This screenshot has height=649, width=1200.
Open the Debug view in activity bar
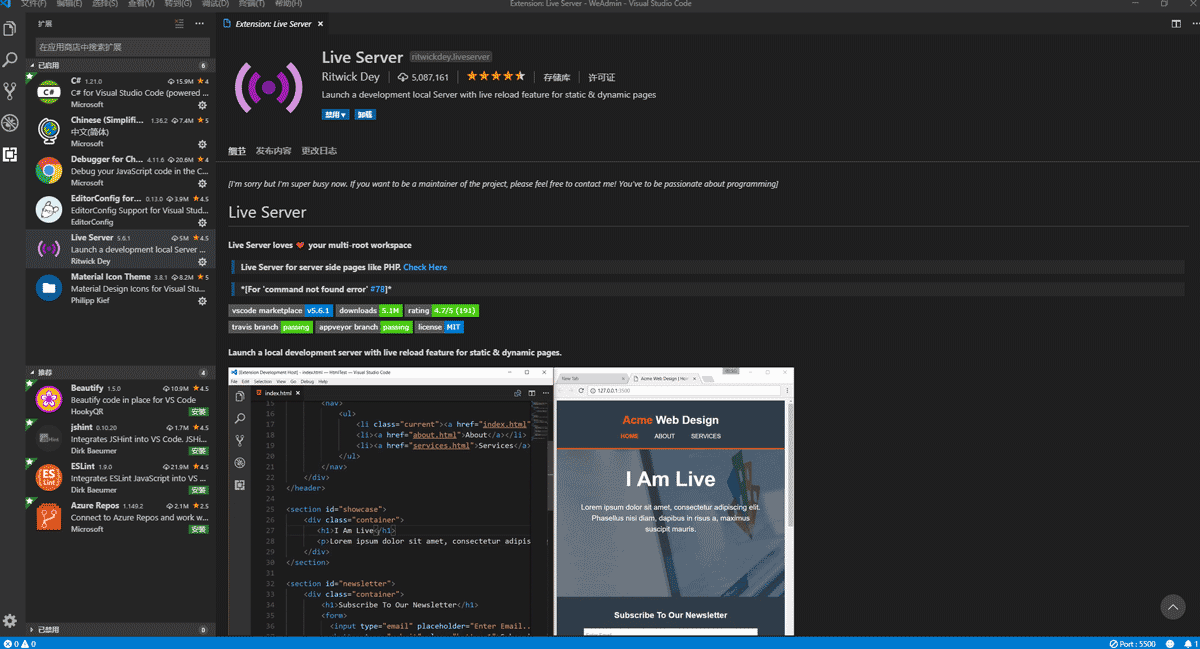pyautogui.click(x=10, y=123)
